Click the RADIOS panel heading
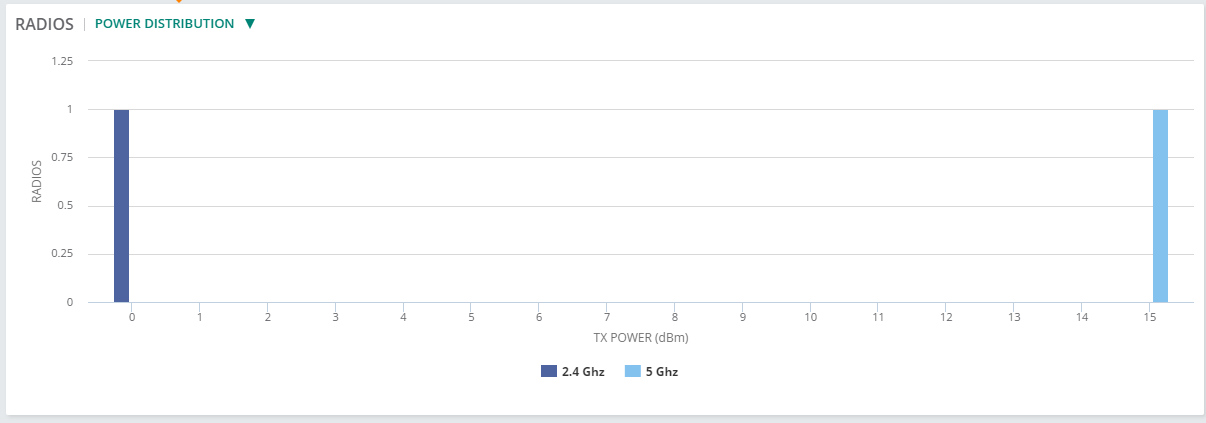Image resolution: width=1206 pixels, height=423 pixels. tap(45, 24)
